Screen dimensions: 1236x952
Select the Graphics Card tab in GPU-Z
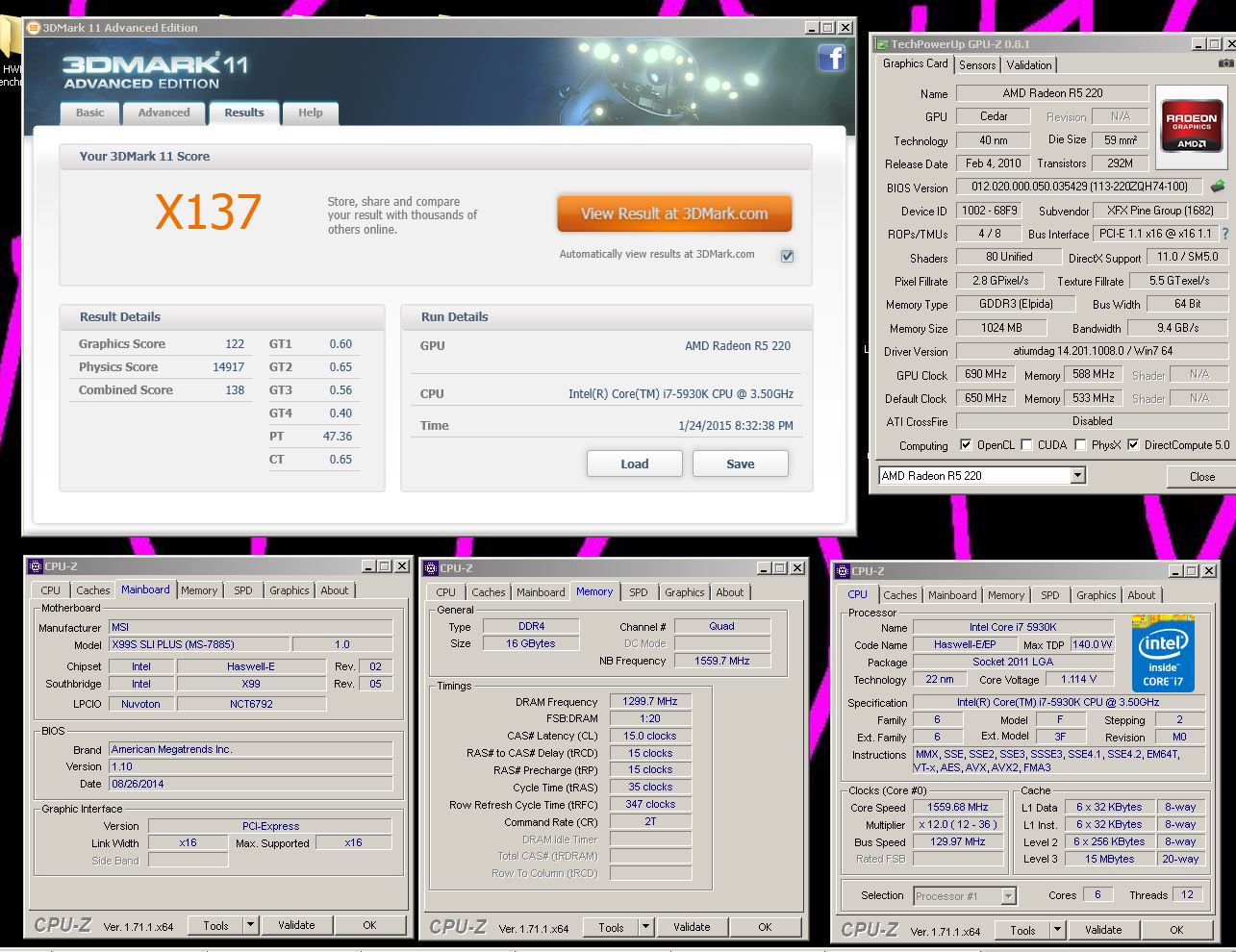point(916,63)
